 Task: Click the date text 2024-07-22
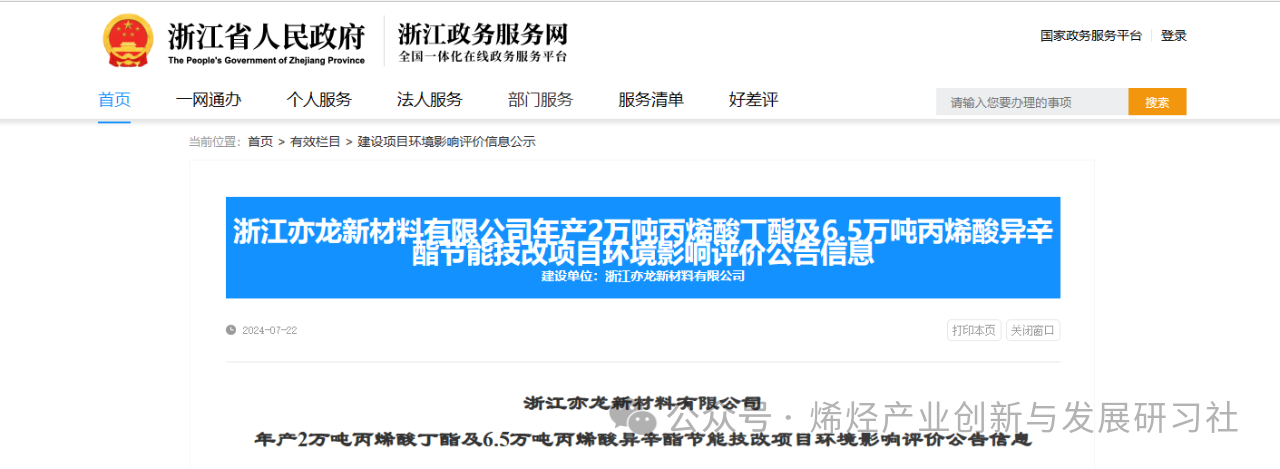point(269,331)
